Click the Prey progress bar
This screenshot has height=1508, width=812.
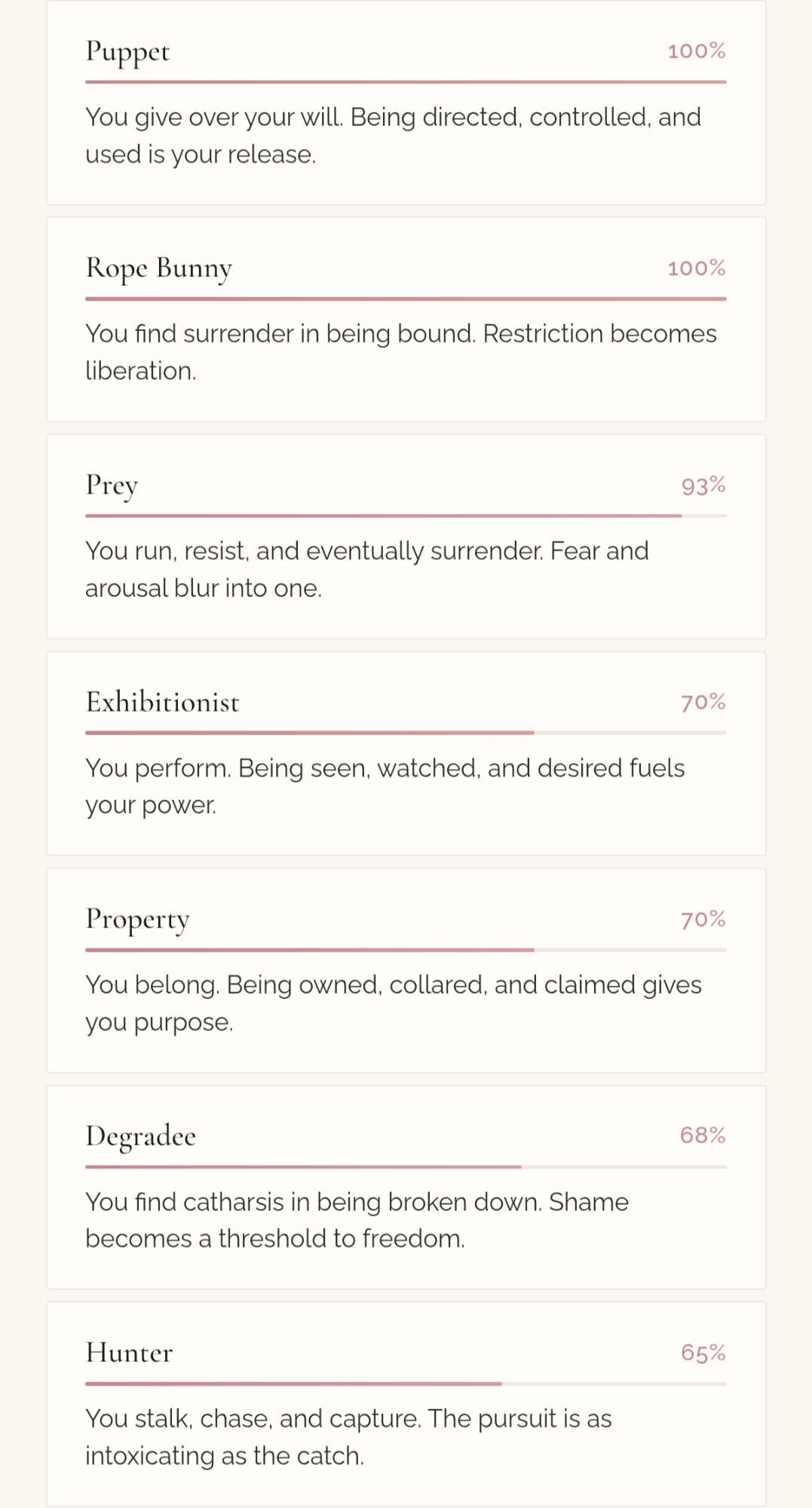(406, 516)
